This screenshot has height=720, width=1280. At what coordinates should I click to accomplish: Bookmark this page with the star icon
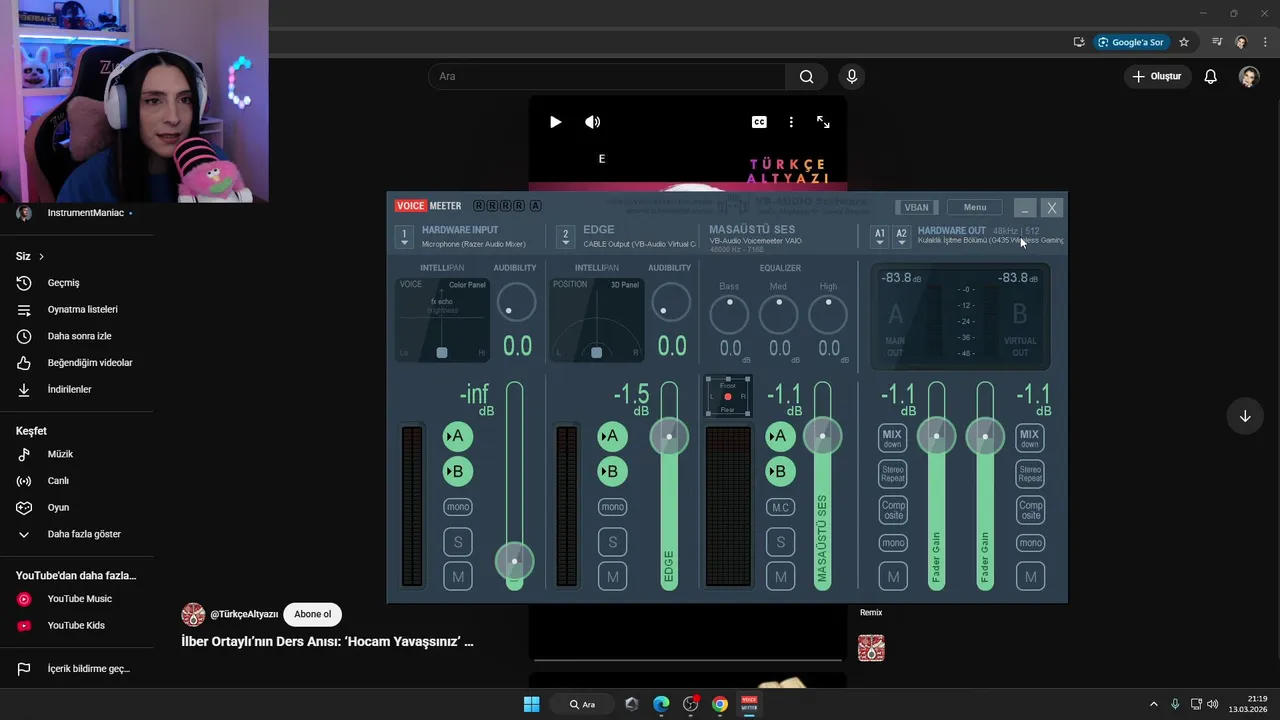1184,42
